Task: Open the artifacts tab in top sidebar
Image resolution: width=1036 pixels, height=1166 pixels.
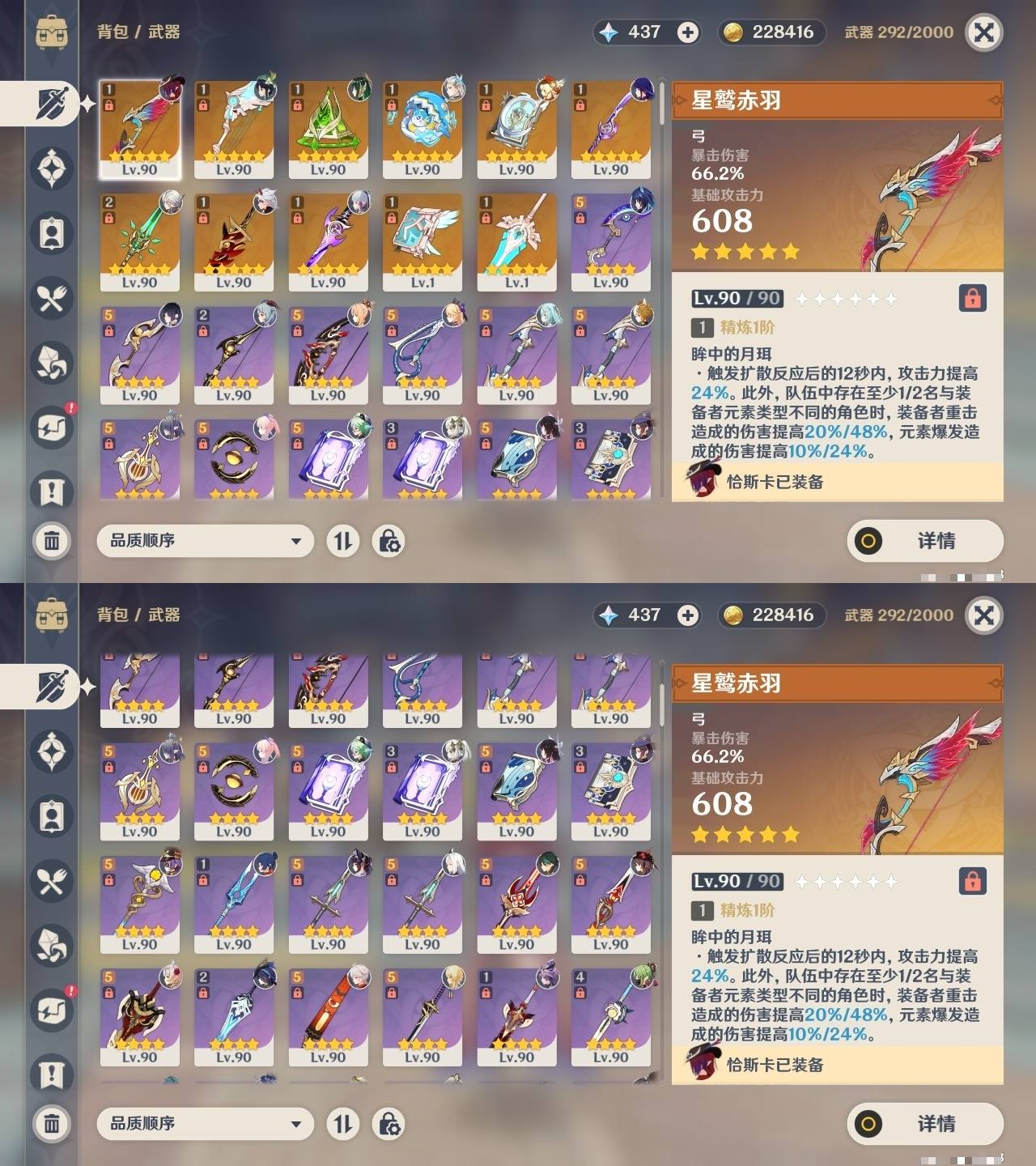Action: point(52,168)
